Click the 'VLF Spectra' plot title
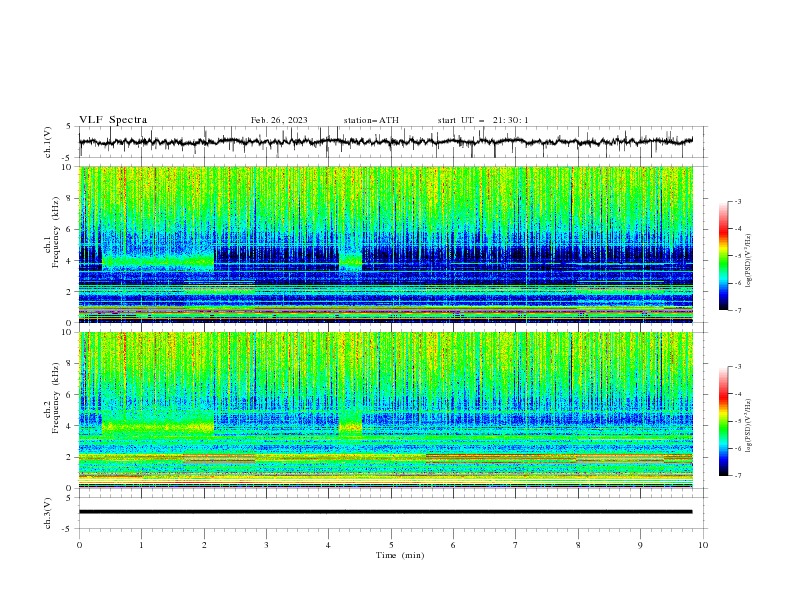792x612 pixels. pos(113,120)
